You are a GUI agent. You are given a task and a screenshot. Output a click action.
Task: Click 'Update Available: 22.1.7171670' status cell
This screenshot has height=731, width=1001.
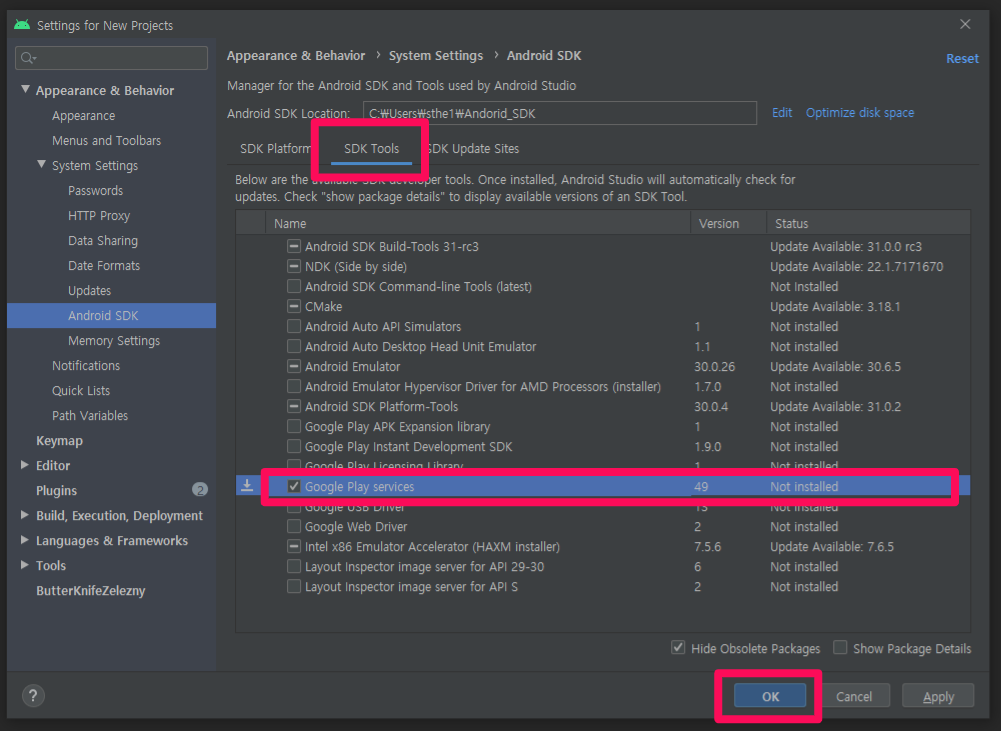[856, 266]
